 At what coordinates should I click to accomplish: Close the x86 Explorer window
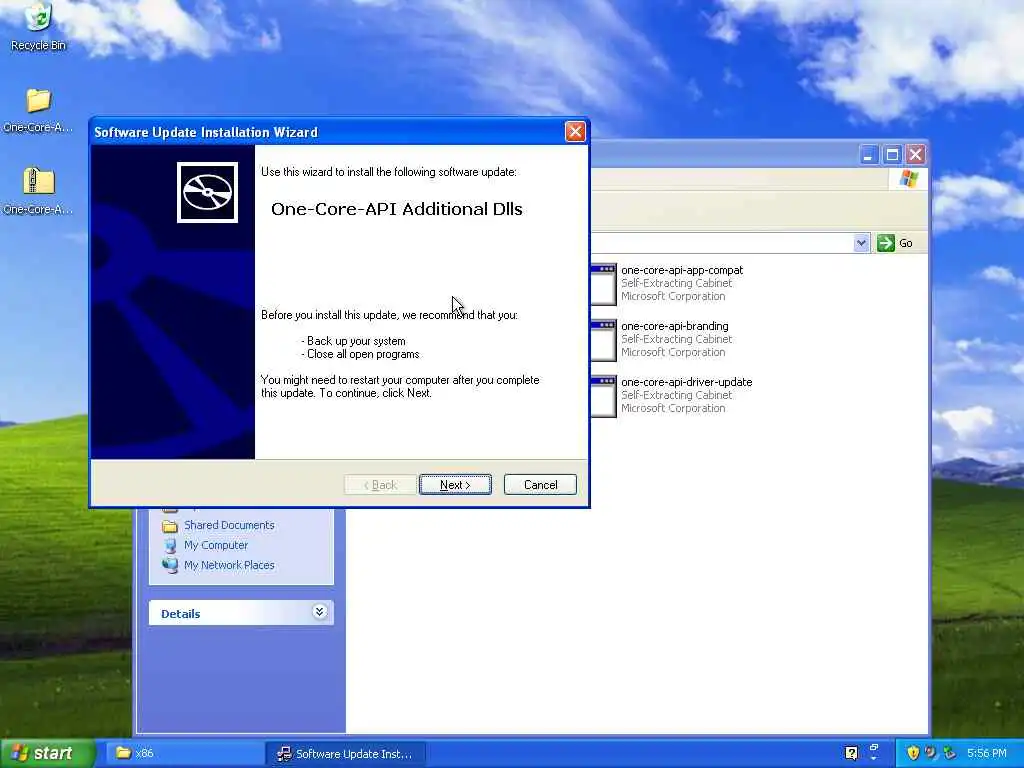tap(916, 155)
